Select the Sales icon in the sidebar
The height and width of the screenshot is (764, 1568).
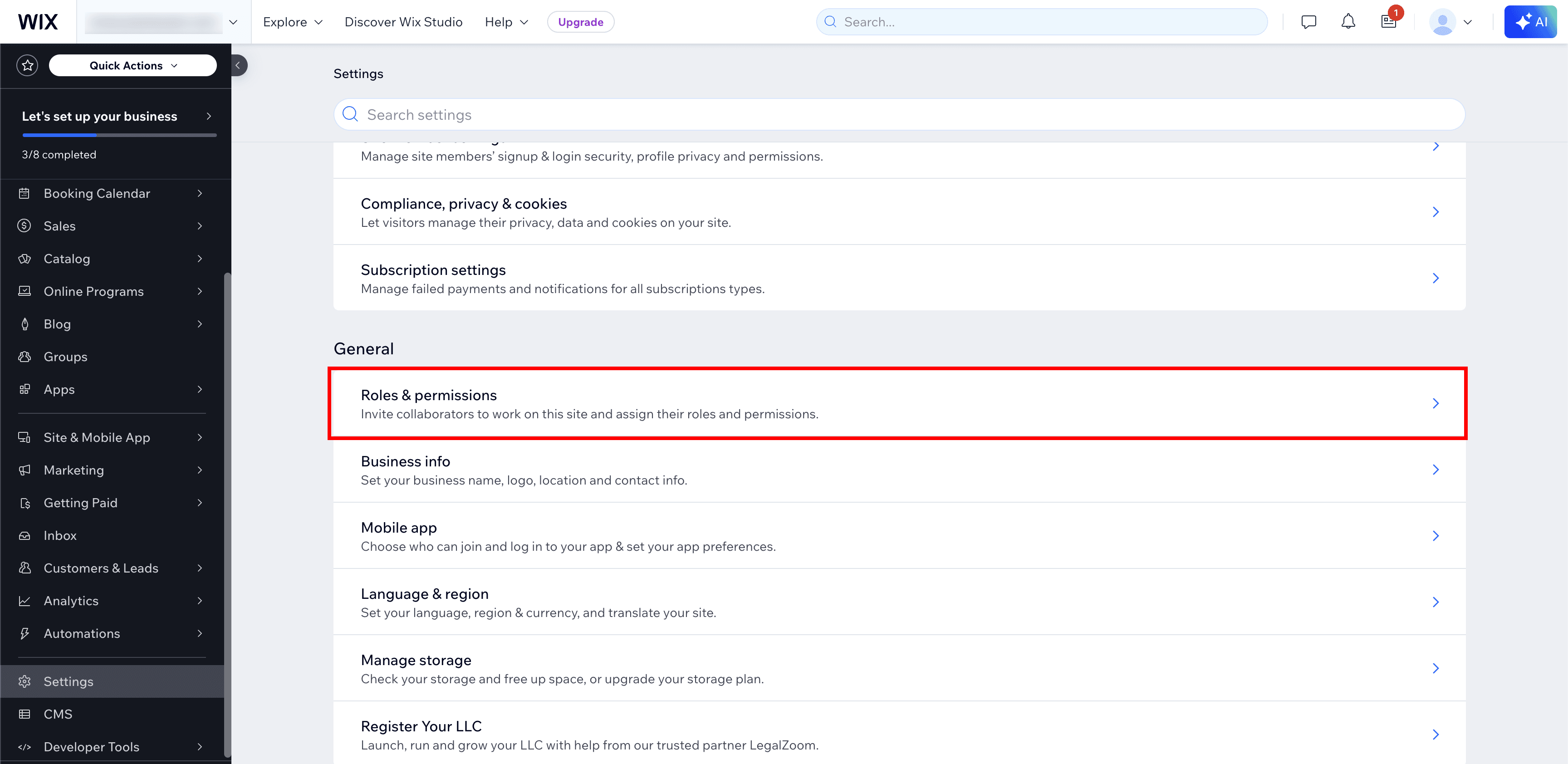coord(24,226)
